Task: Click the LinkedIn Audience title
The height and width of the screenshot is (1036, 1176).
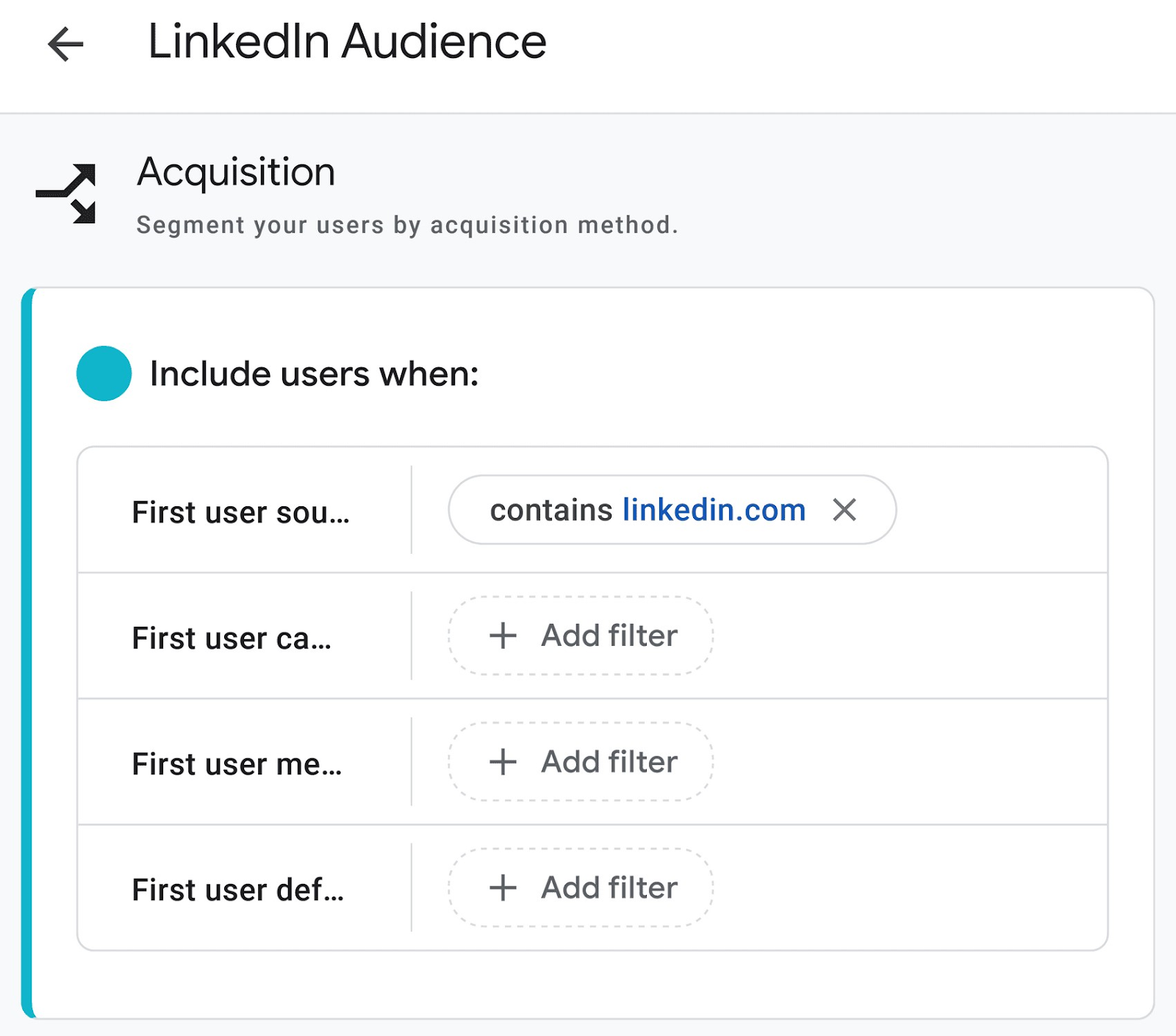Action: 347,42
